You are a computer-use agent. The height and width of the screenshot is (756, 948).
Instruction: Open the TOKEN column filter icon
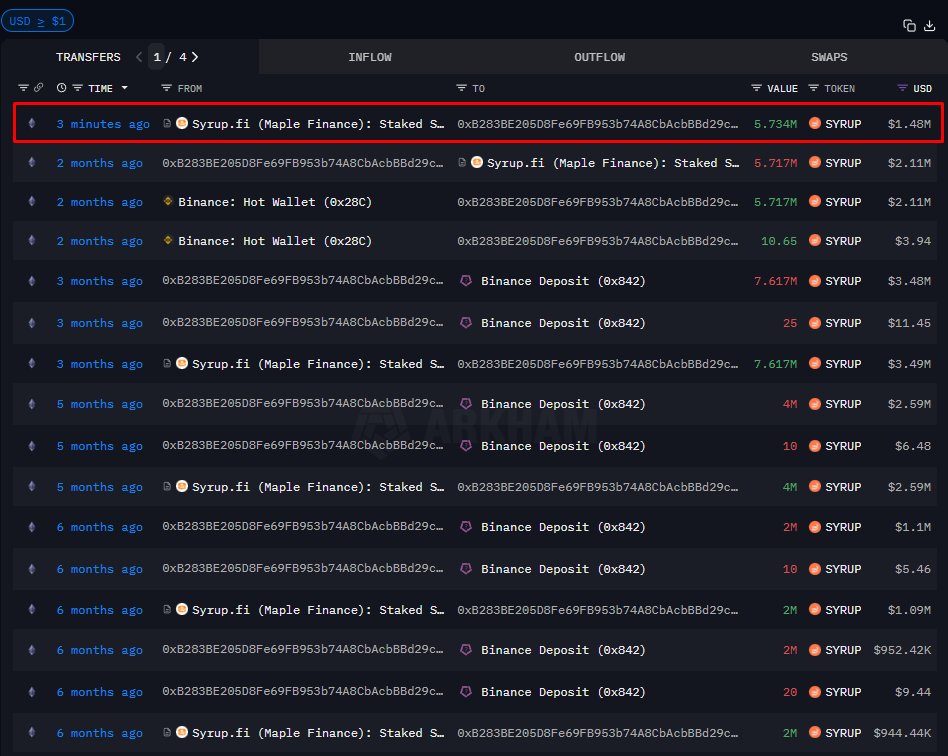tap(813, 88)
